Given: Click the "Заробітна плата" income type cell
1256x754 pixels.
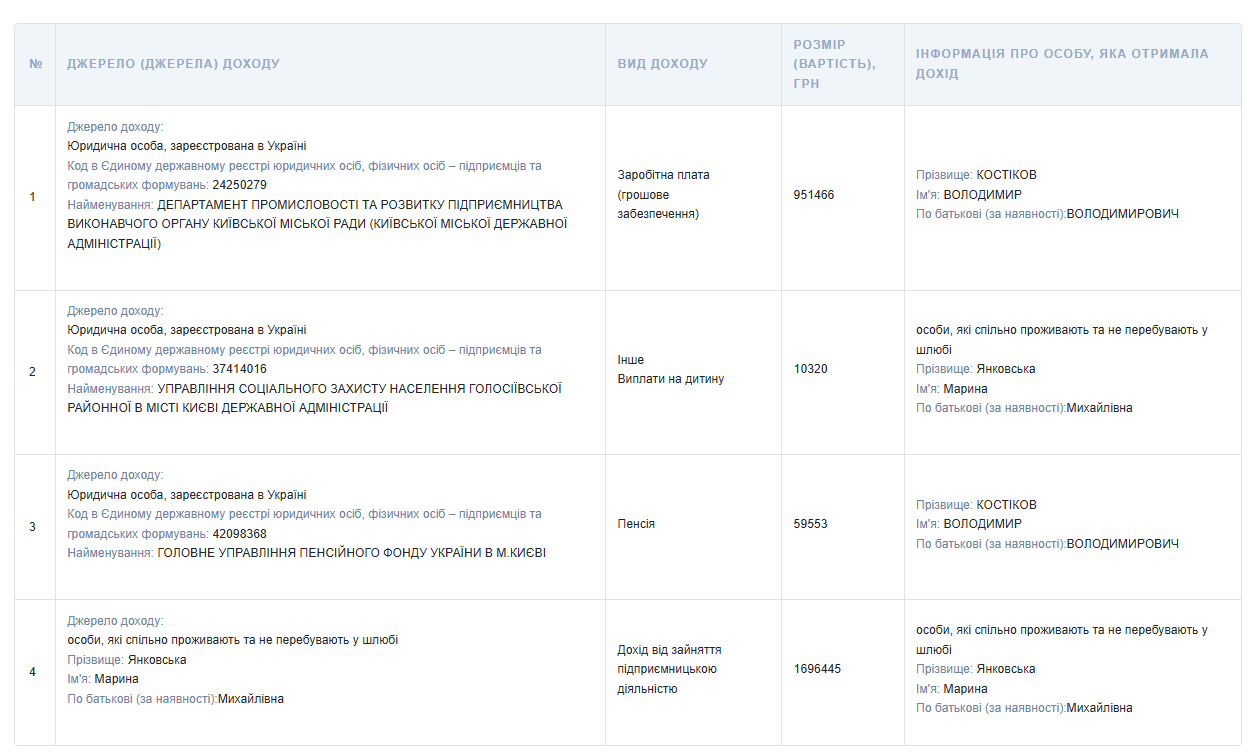Looking at the screenshot, I should (x=663, y=175).
